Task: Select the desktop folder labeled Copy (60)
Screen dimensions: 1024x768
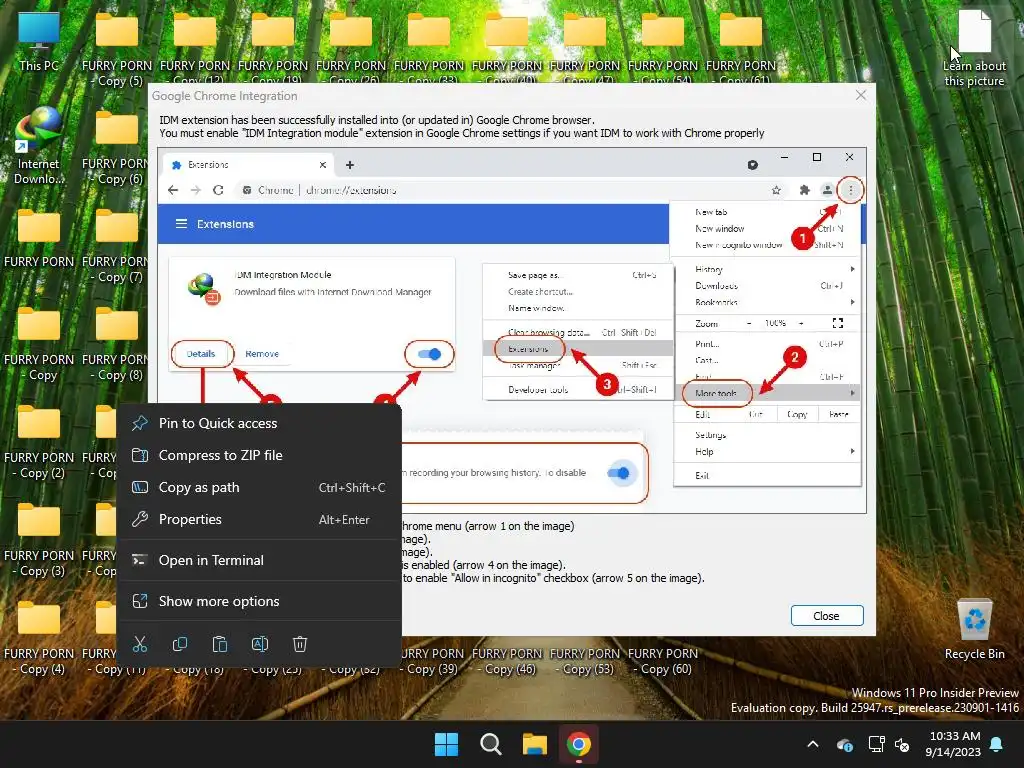Action: click(663, 661)
